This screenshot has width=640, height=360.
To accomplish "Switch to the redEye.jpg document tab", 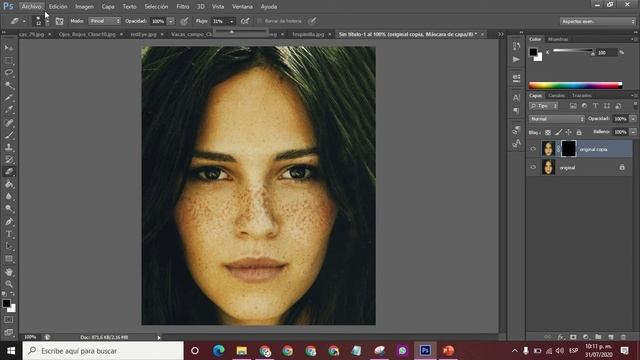I will pyautogui.click(x=143, y=34).
